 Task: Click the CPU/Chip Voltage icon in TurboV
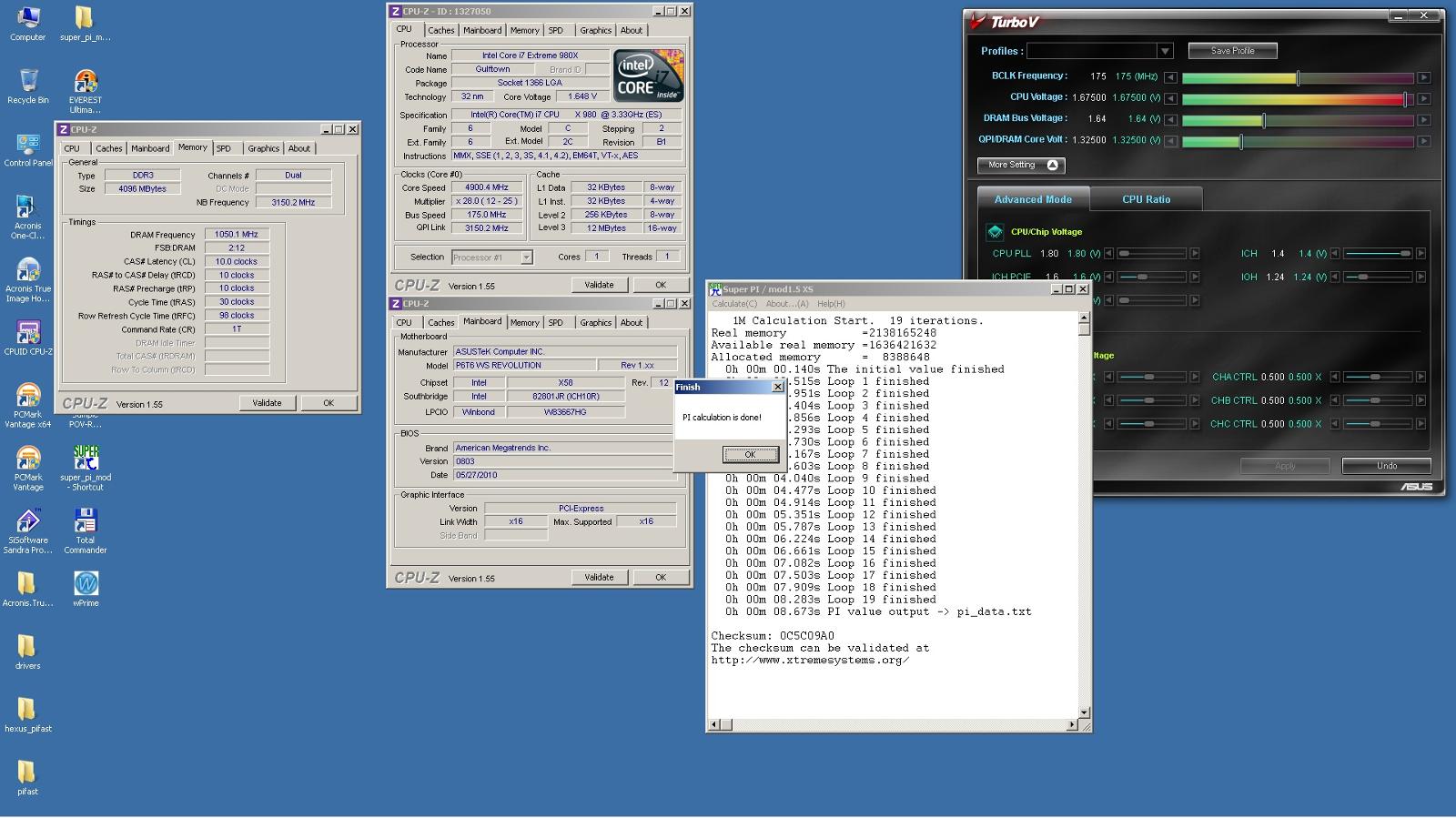pyautogui.click(x=995, y=231)
